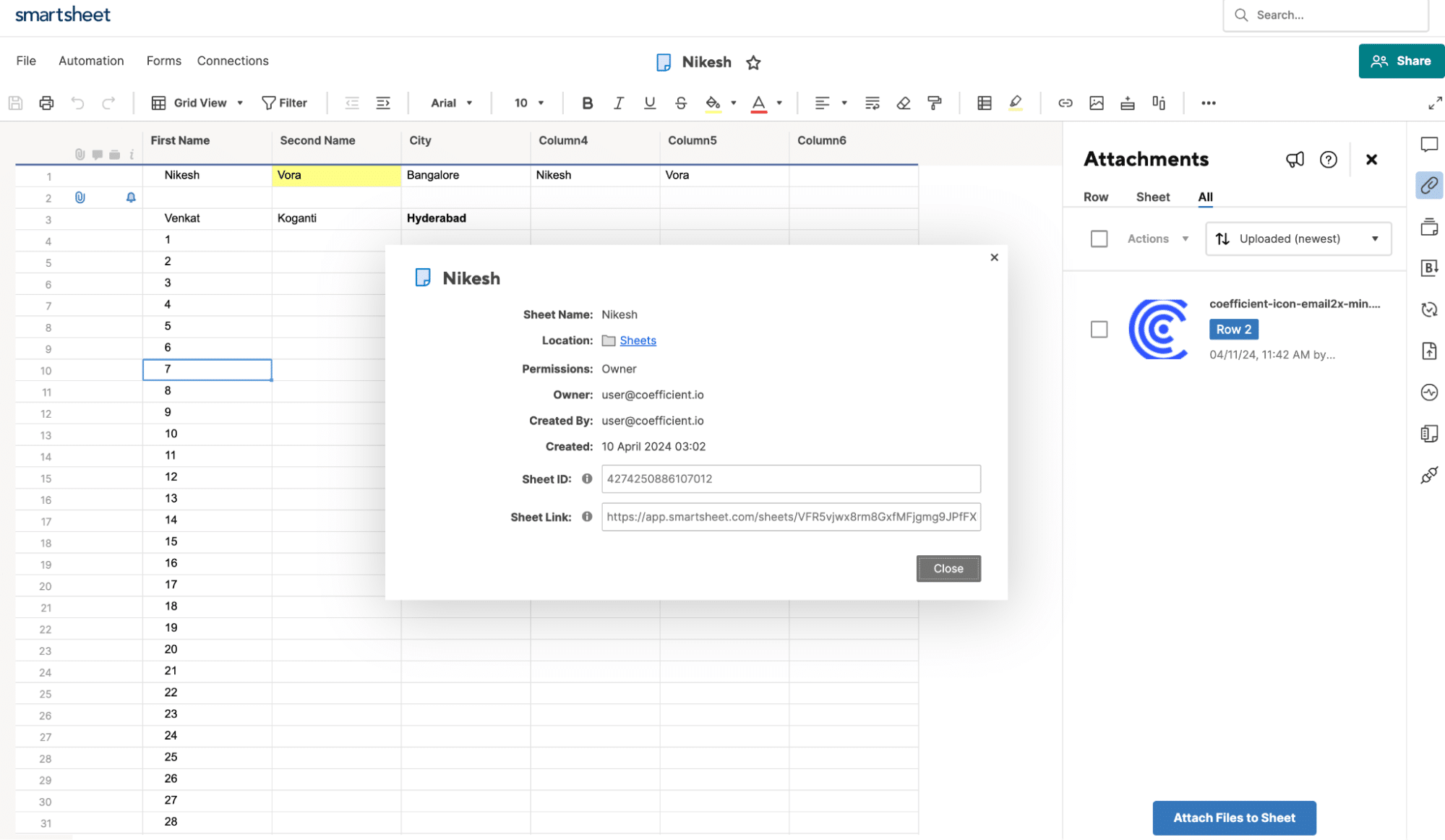The image size is (1445, 840).
Task: Click the format painter icon
Action: (935, 103)
